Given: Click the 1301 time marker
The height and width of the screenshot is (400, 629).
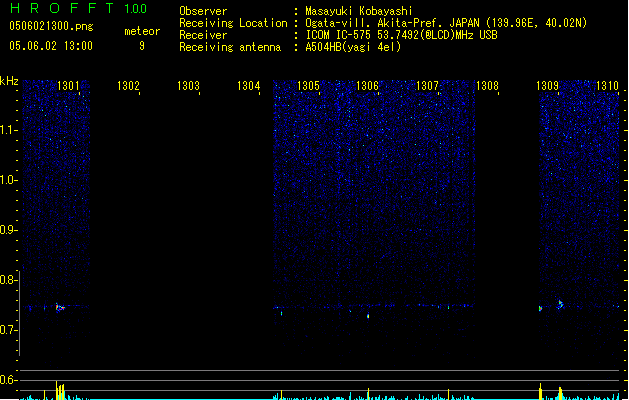Looking at the screenshot, I should 68,86.
